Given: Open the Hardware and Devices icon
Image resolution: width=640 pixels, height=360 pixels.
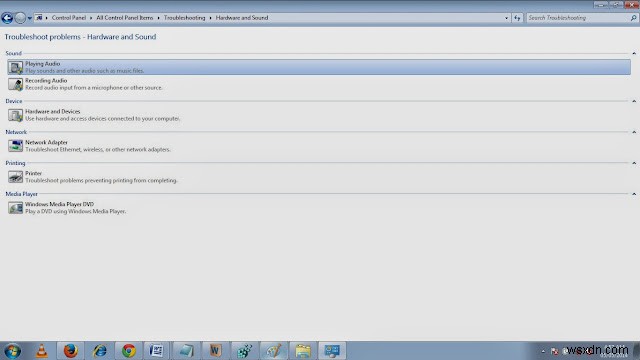Looking at the screenshot, I should point(16,115).
